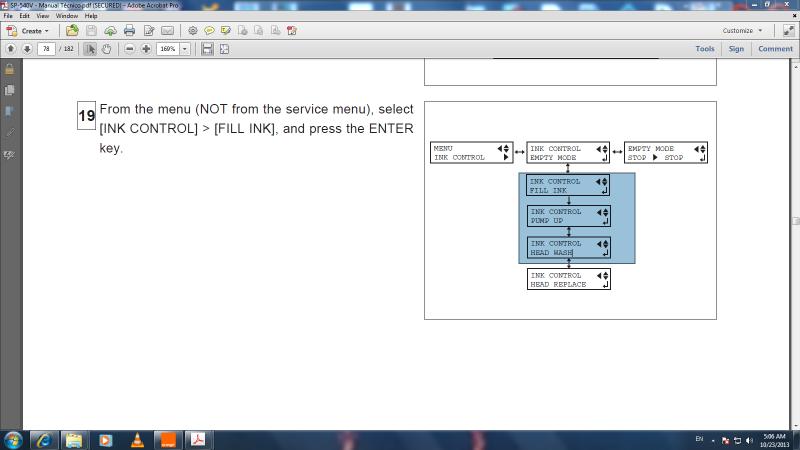Click the red combine files icon
Viewport: 800px width, 450px height.
click(292, 31)
